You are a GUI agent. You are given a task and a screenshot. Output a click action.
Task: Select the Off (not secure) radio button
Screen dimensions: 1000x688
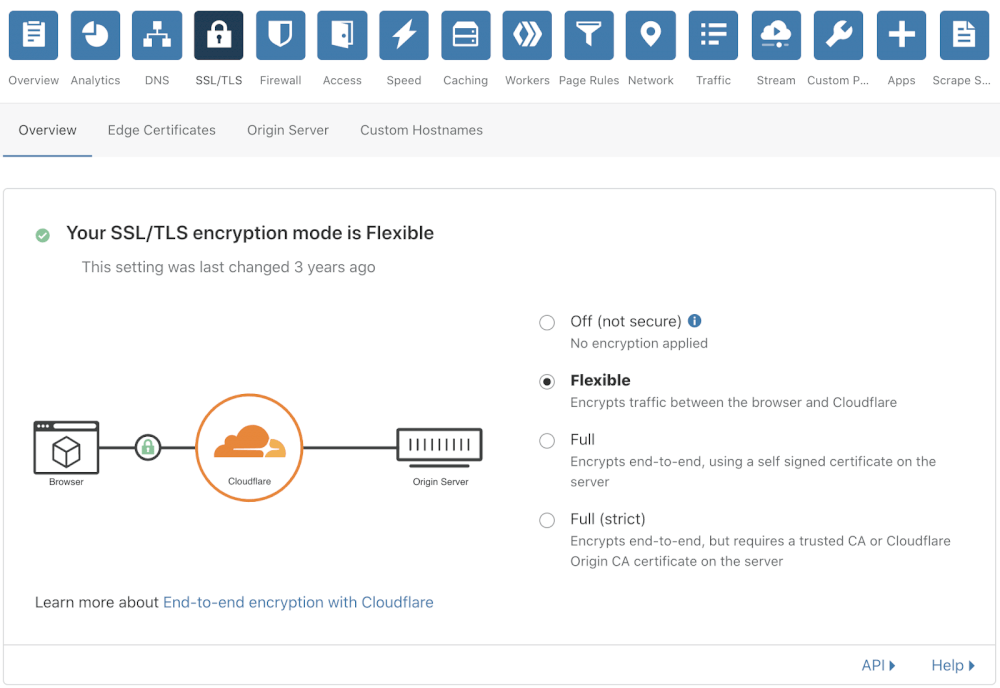547,322
